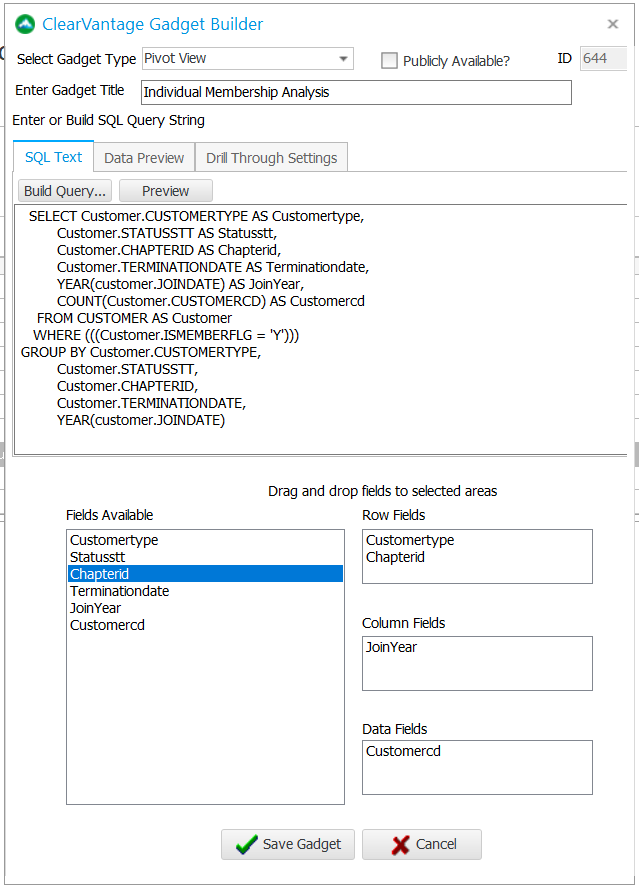Click the WHERE clause line in SQL
This screenshot has height=886, width=639.
tap(166, 335)
